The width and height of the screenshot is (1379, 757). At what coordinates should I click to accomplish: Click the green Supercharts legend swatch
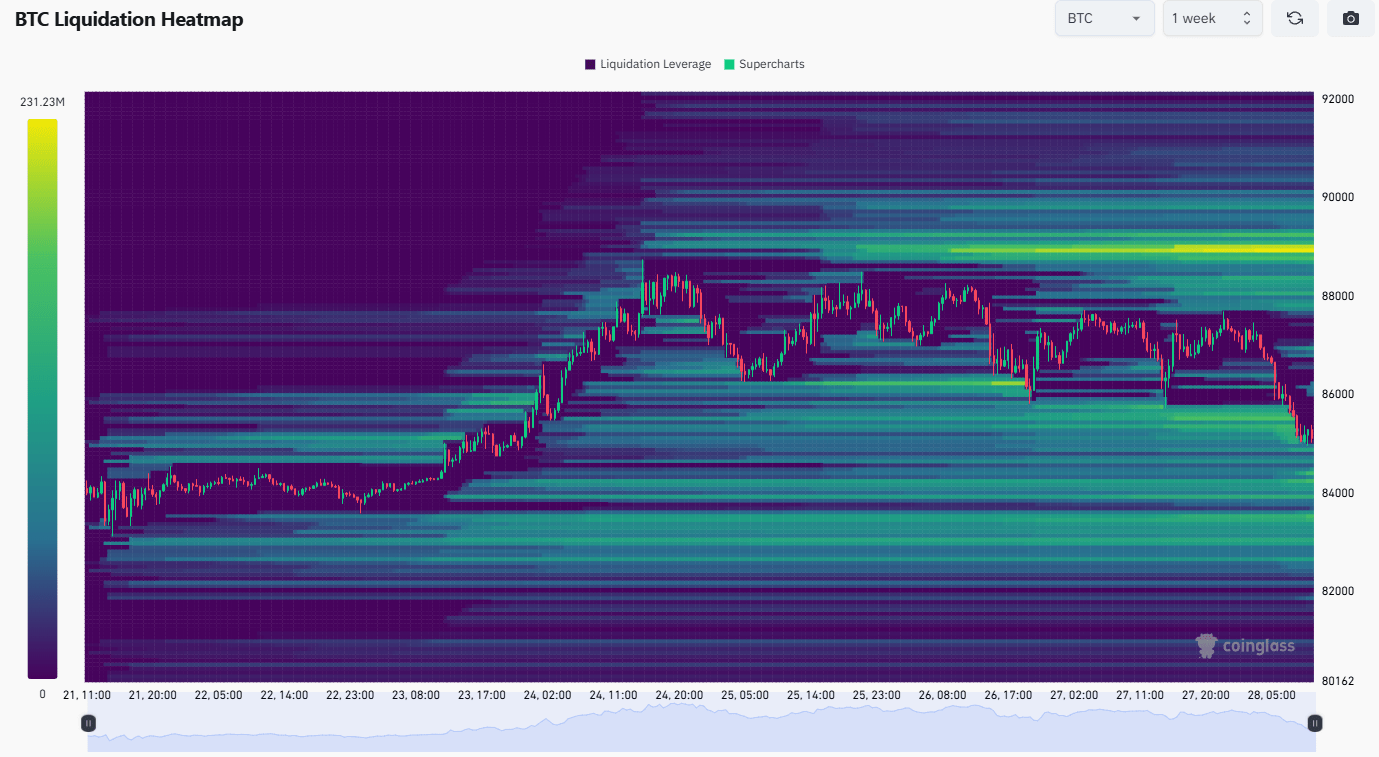pos(729,64)
